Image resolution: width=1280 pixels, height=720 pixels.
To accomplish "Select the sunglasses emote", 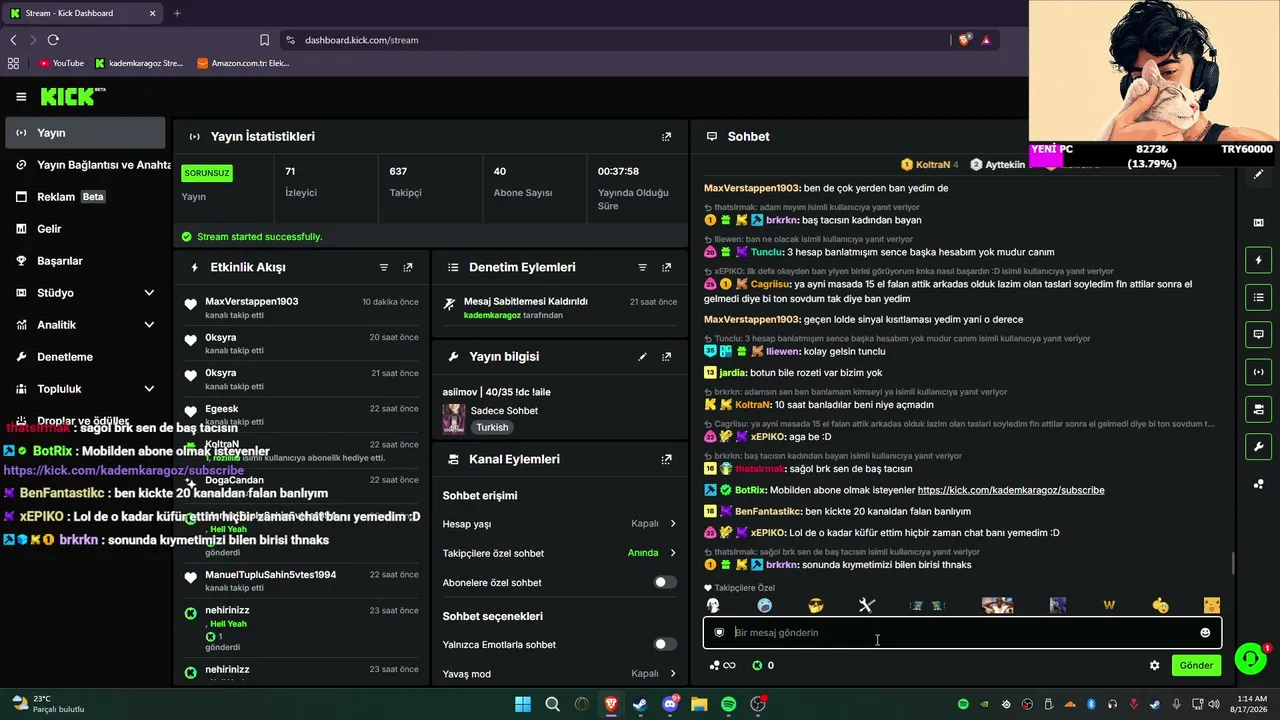I will tap(816, 606).
